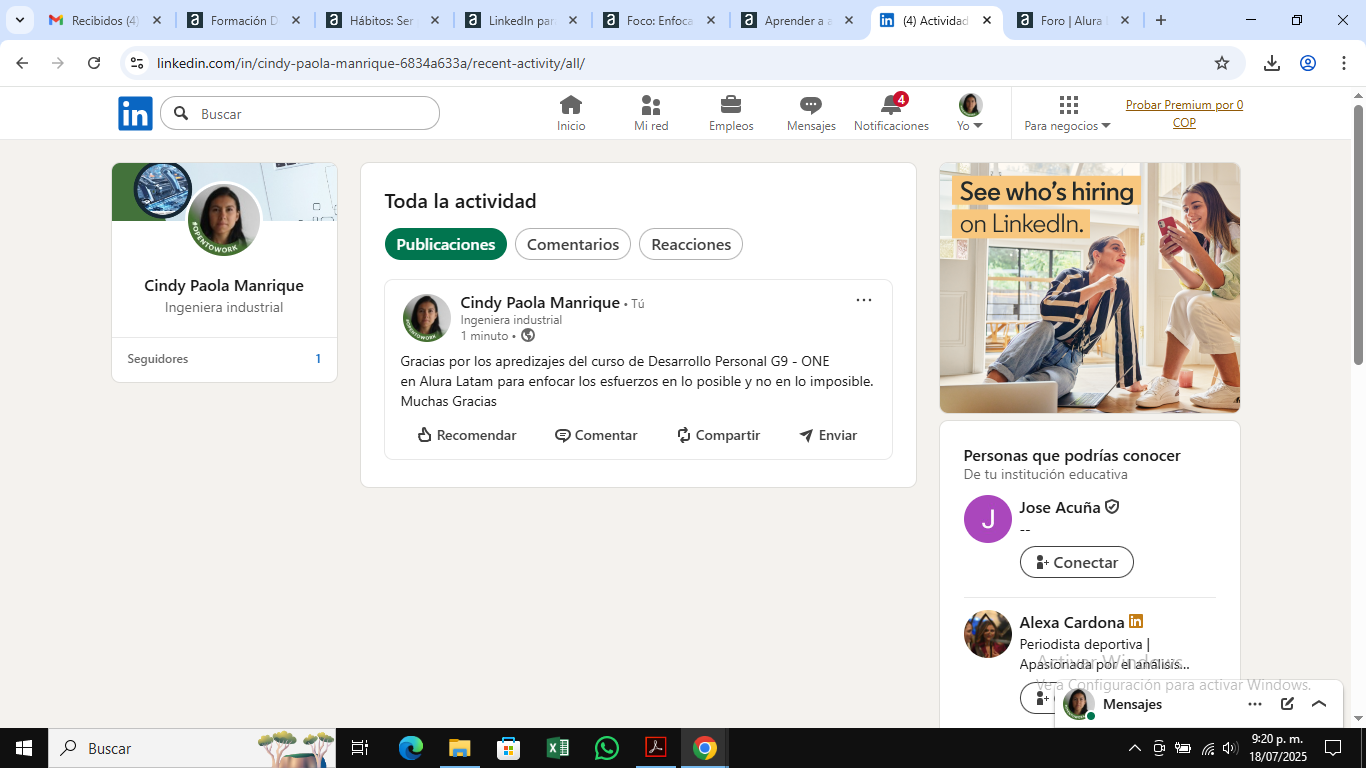
Task: Switch to the Reacciones filter
Action: pyautogui.click(x=691, y=244)
